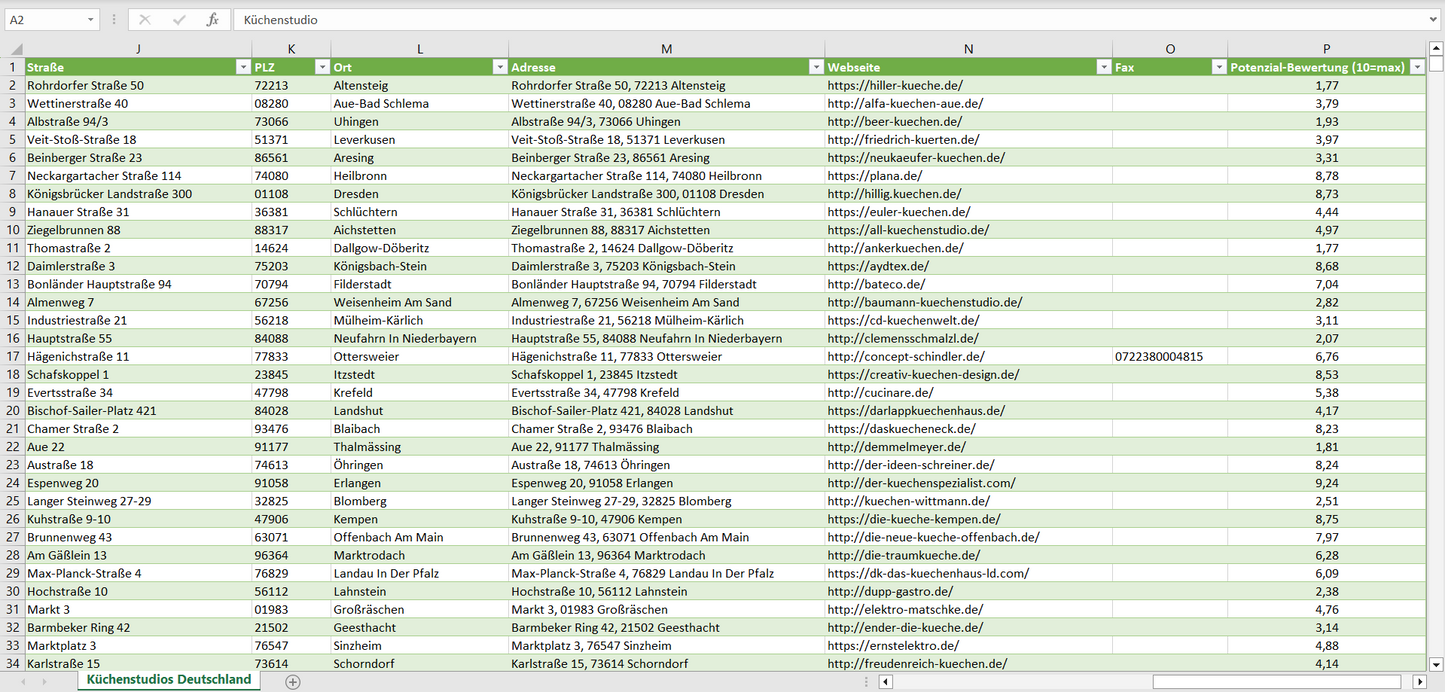Click the horizontal scrollbar thumb
This screenshot has height=692, width=1445.
(1278, 682)
